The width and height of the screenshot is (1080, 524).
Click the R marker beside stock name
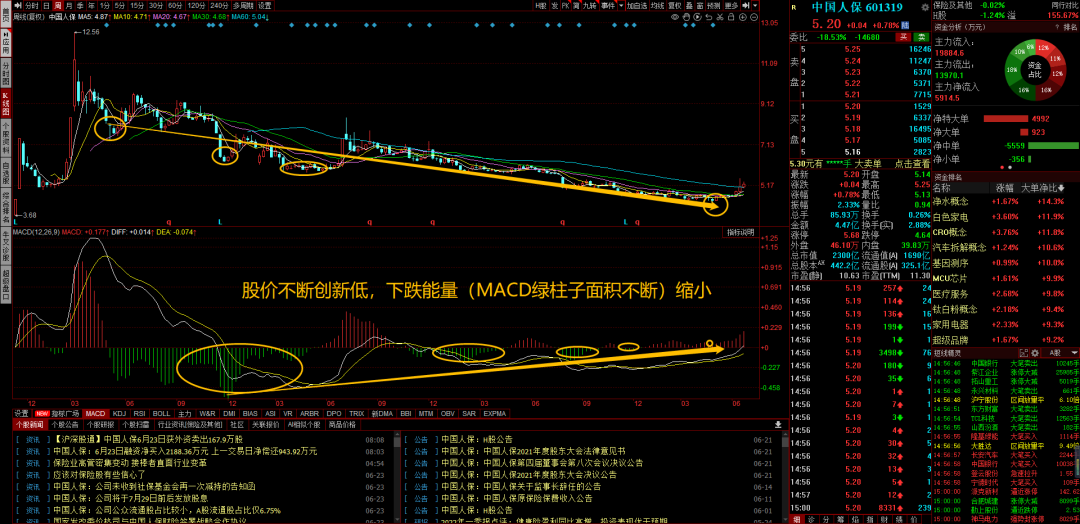793,8
